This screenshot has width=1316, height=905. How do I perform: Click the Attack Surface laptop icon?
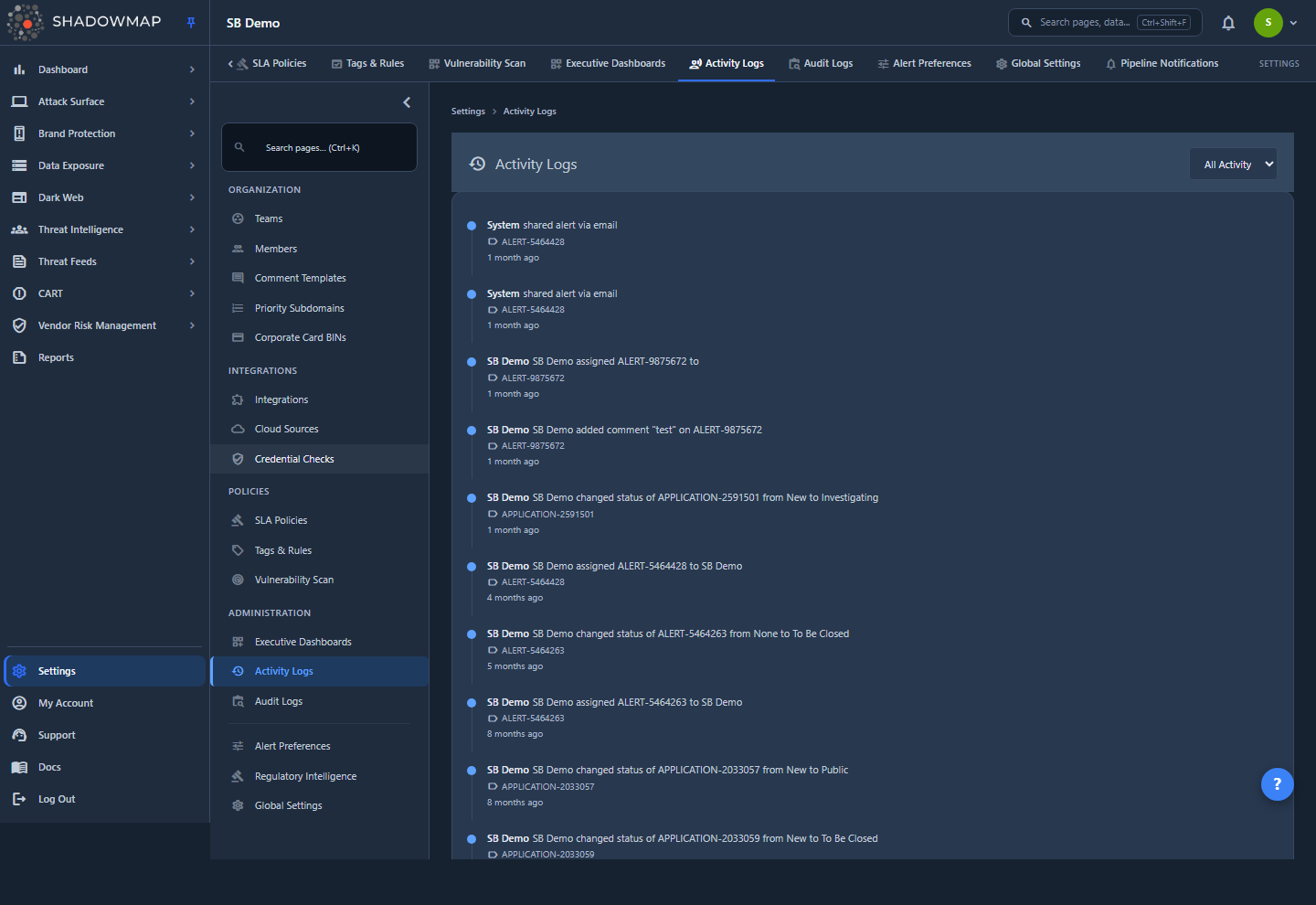19,101
